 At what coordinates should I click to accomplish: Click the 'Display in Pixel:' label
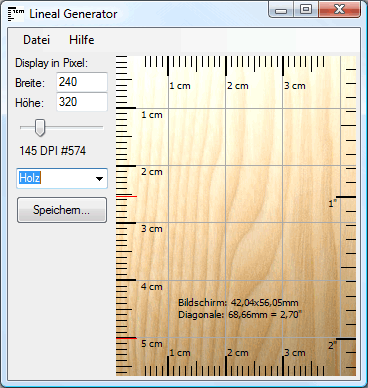(x=51, y=63)
